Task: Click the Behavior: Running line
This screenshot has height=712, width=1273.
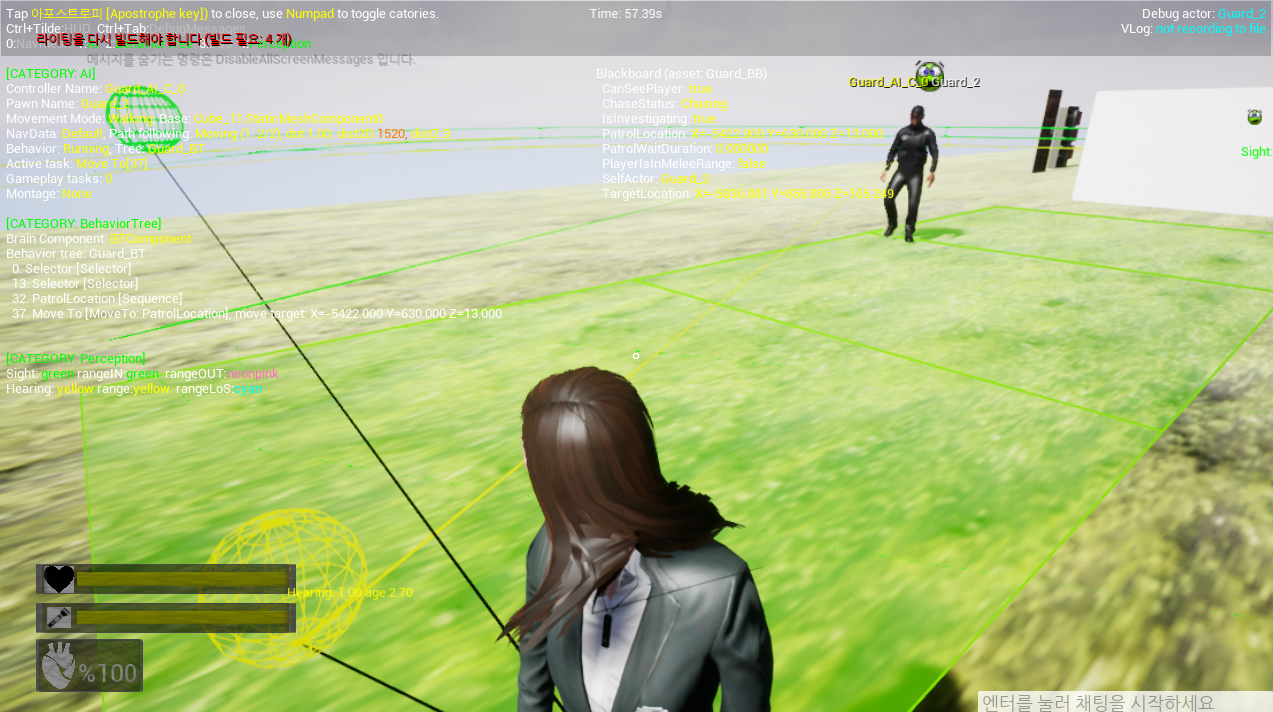Action: 105,149
